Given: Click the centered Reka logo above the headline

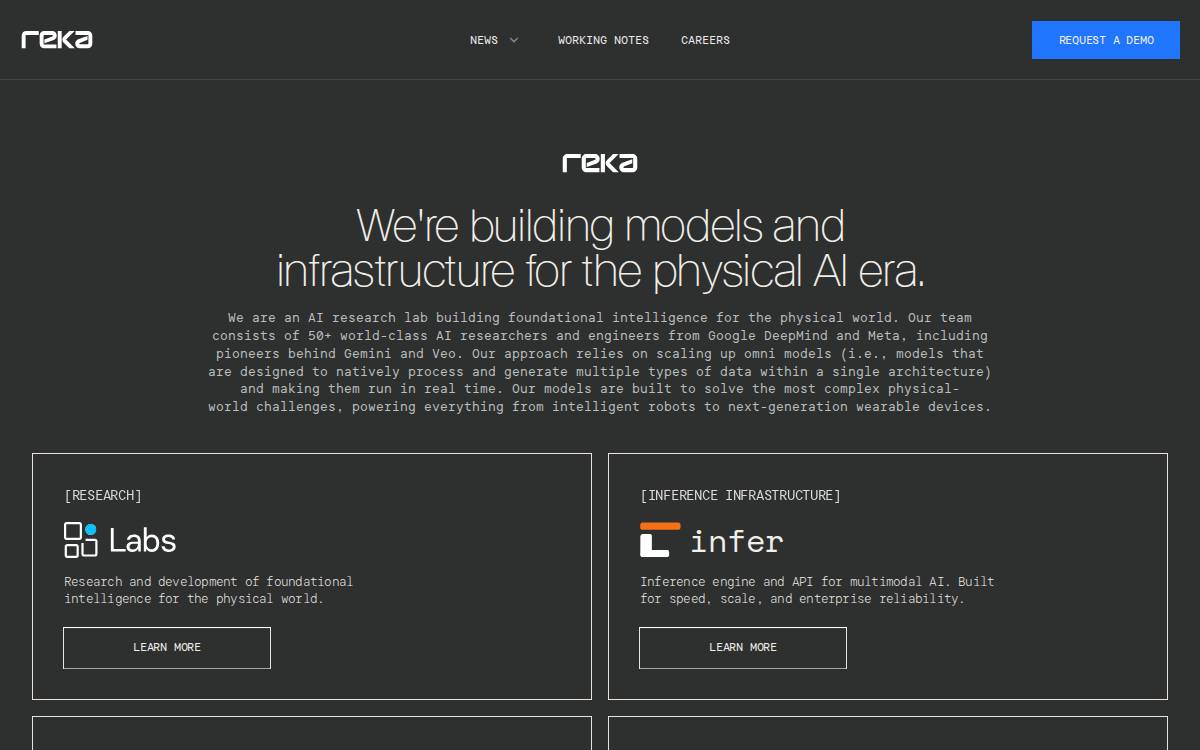Looking at the screenshot, I should (600, 163).
